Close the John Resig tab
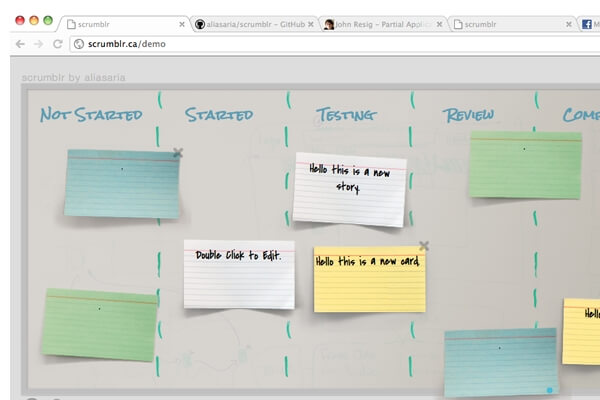 (x=440, y=23)
